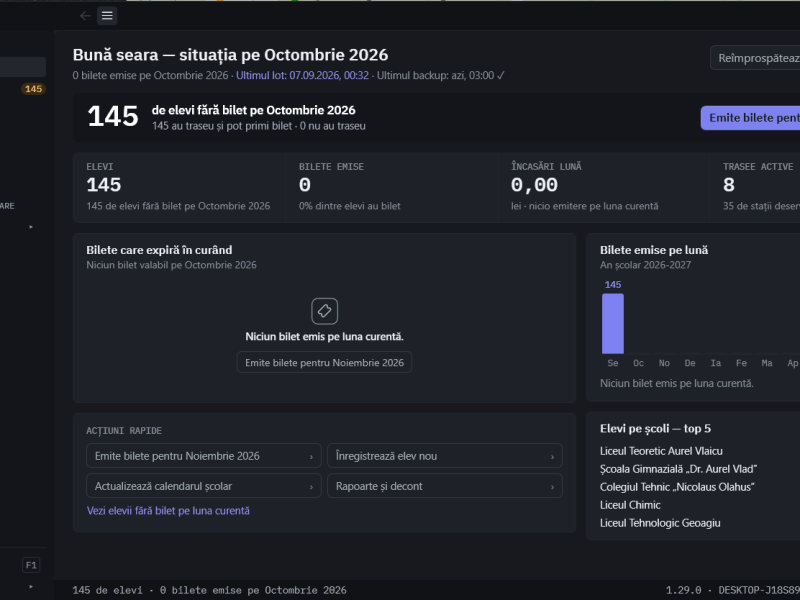Image resolution: width=800 pixels, height=600 pixels.
Task: Open the Ultimul lot: 07.09.2026, 00:32 link
Action: [x=303, y=76]
